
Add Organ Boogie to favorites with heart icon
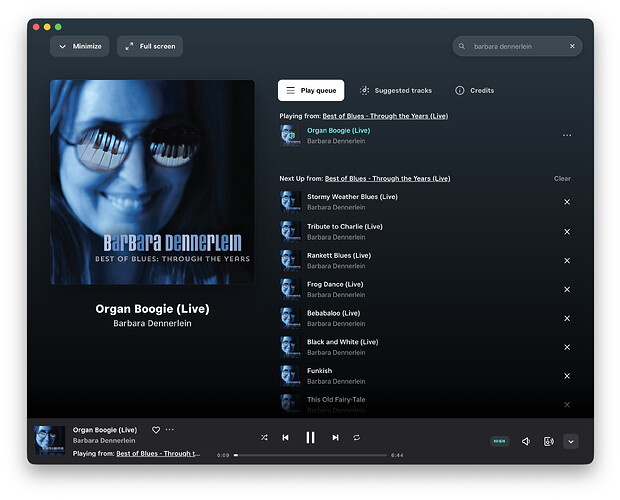[156, 430]
